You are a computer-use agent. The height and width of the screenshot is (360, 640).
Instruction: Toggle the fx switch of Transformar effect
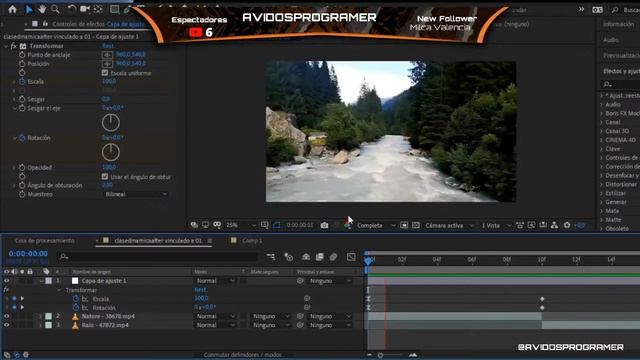[13, 46]
